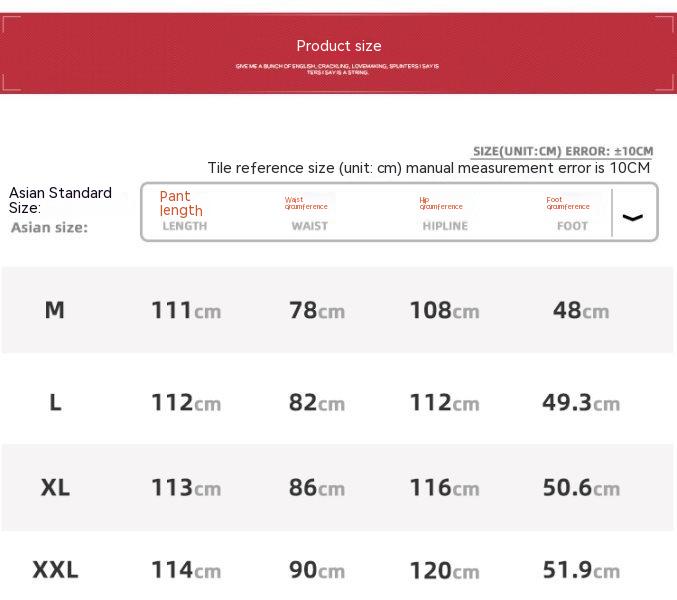Select the Waist column header
The image size is (677, 600).
tap(308, 214)
